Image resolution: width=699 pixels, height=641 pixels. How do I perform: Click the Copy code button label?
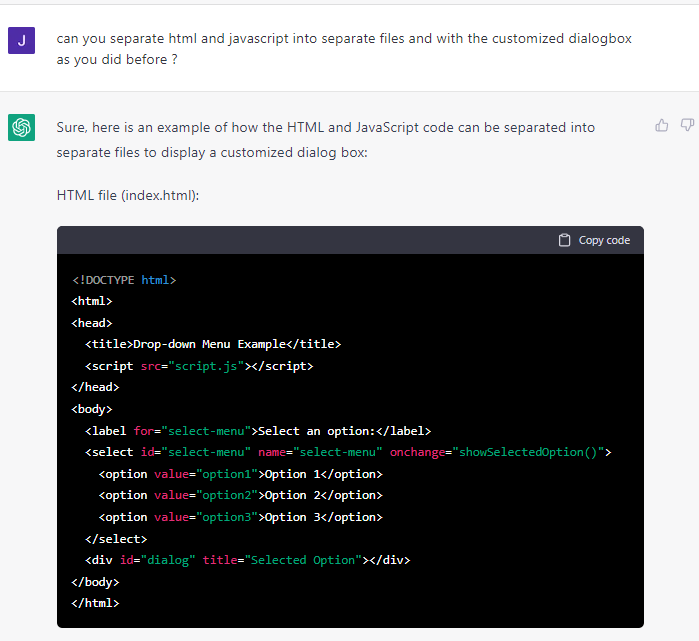(604, 240)
